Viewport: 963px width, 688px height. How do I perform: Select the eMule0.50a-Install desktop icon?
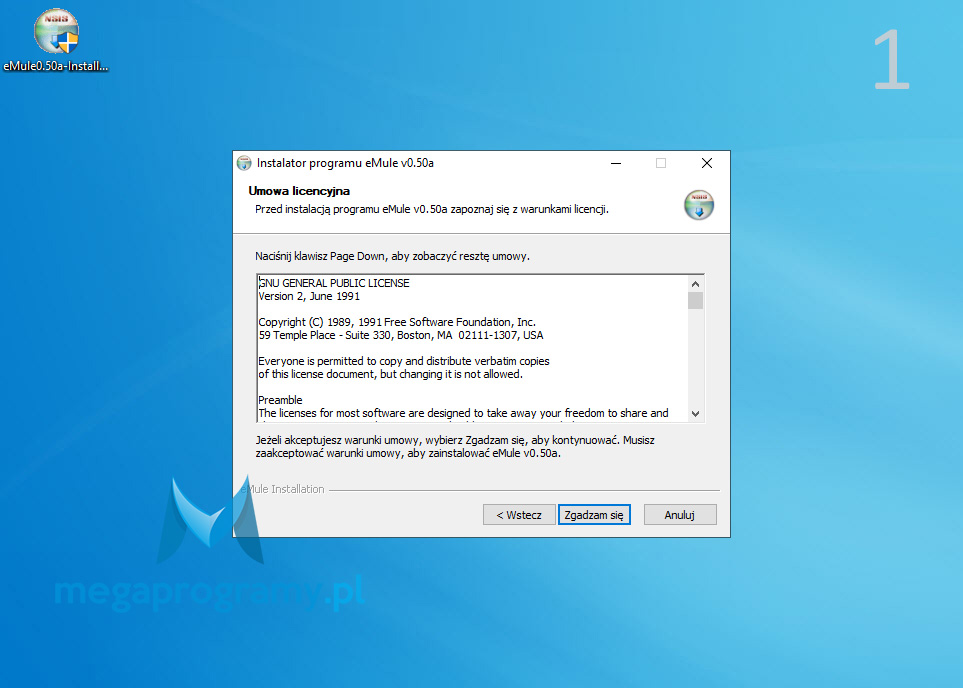click(56, 41)
